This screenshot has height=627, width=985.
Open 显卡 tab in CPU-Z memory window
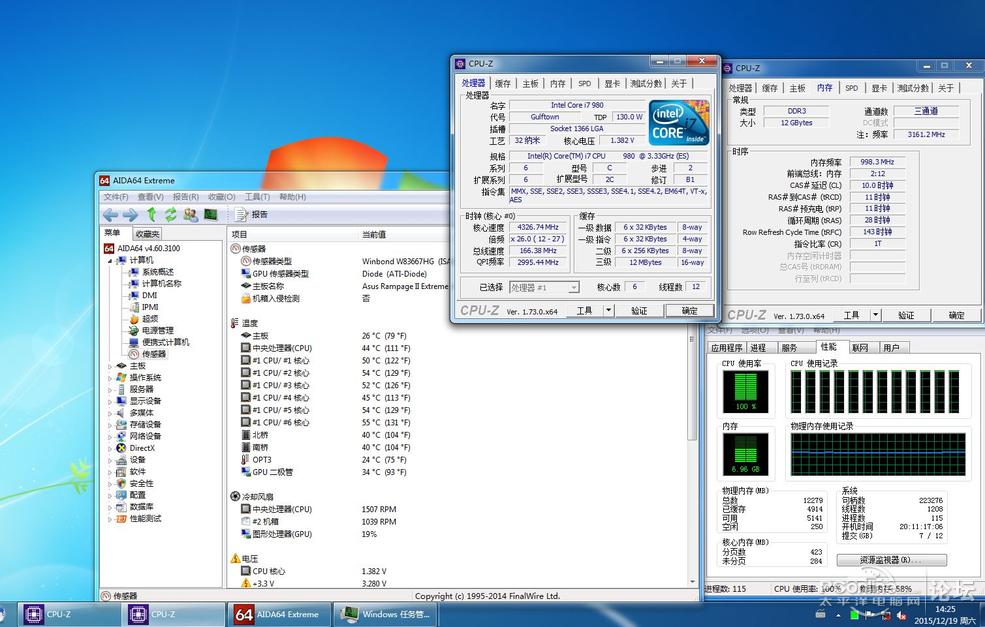click(x=879, y=88)
